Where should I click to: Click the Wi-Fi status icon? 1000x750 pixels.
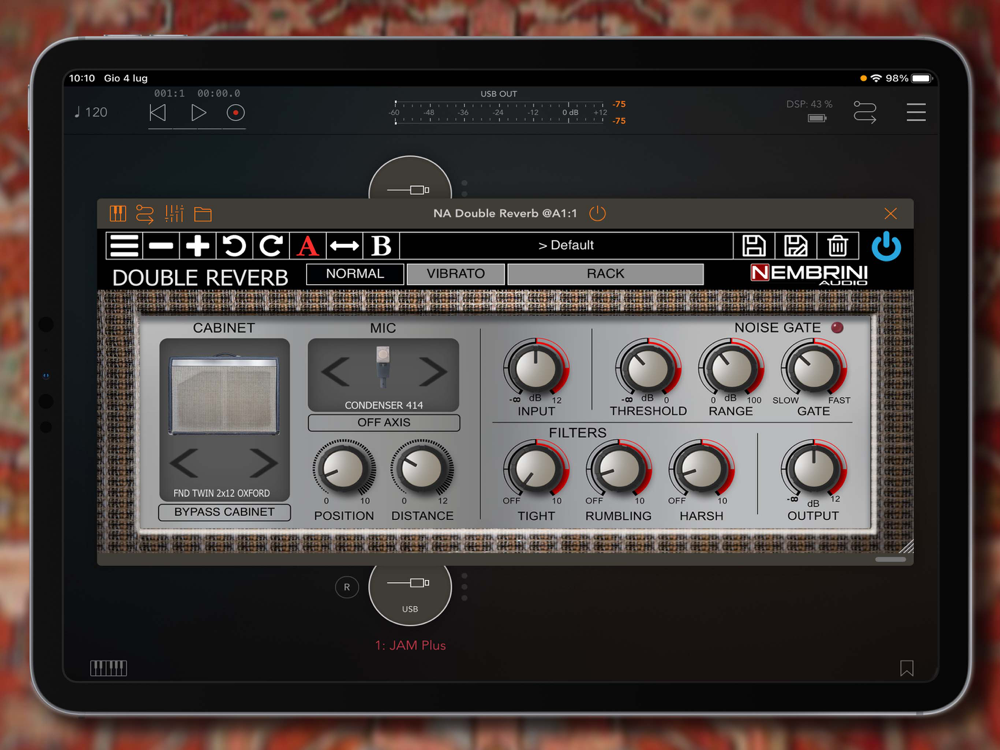876,78
